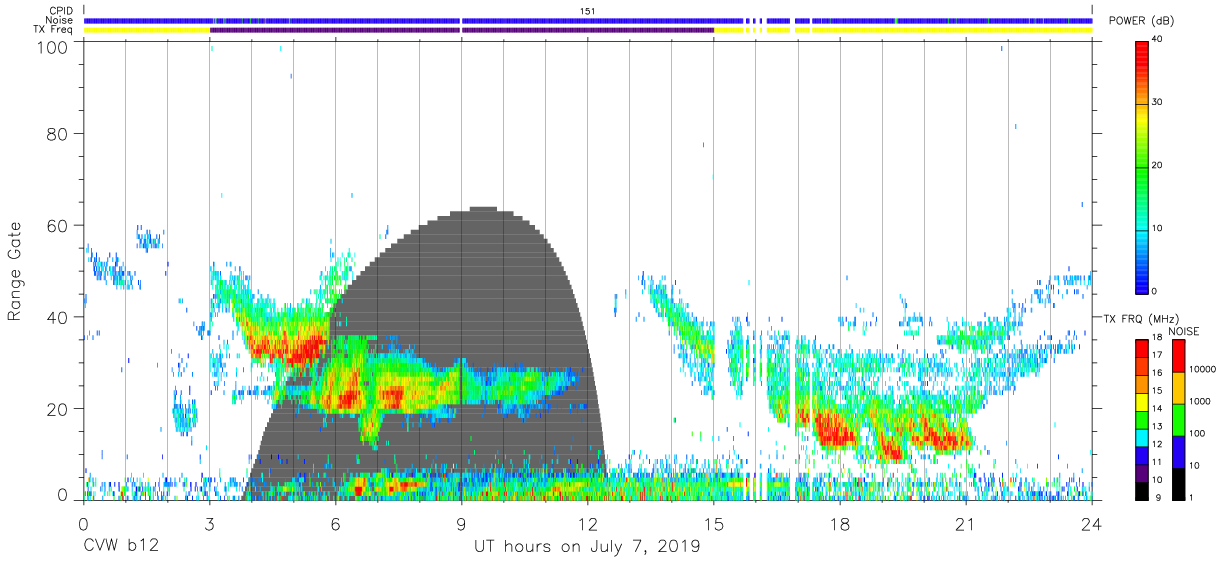Click the x-axis tick label '3'
This screenshot has height=567, width=1228.
point(209,522)
